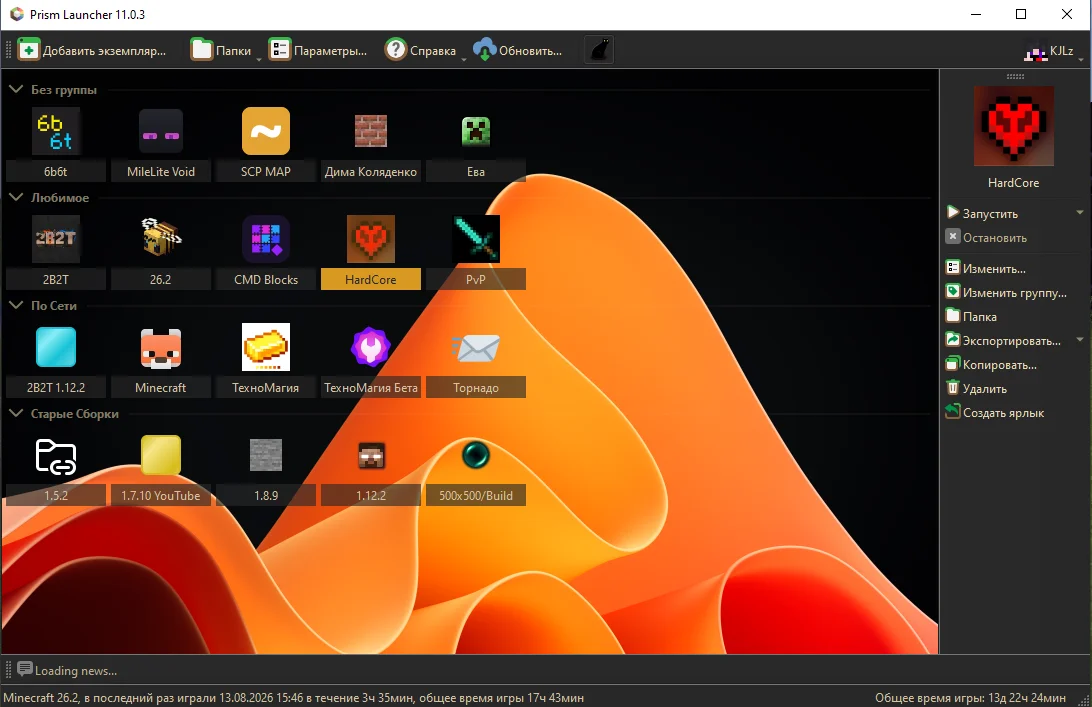This screenshot has height=707, width=1092.
Task: Select the HardCore heart icon in grid
Action: (x=370, y=239)
